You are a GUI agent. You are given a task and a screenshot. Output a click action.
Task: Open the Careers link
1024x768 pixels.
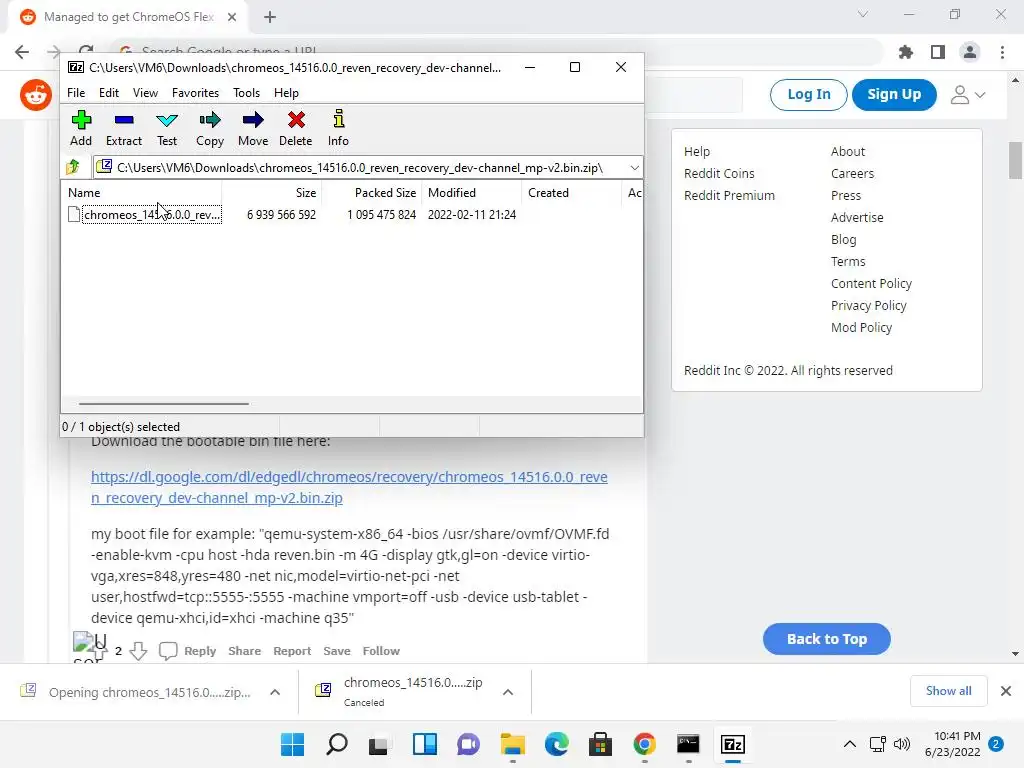click(852, 174)
